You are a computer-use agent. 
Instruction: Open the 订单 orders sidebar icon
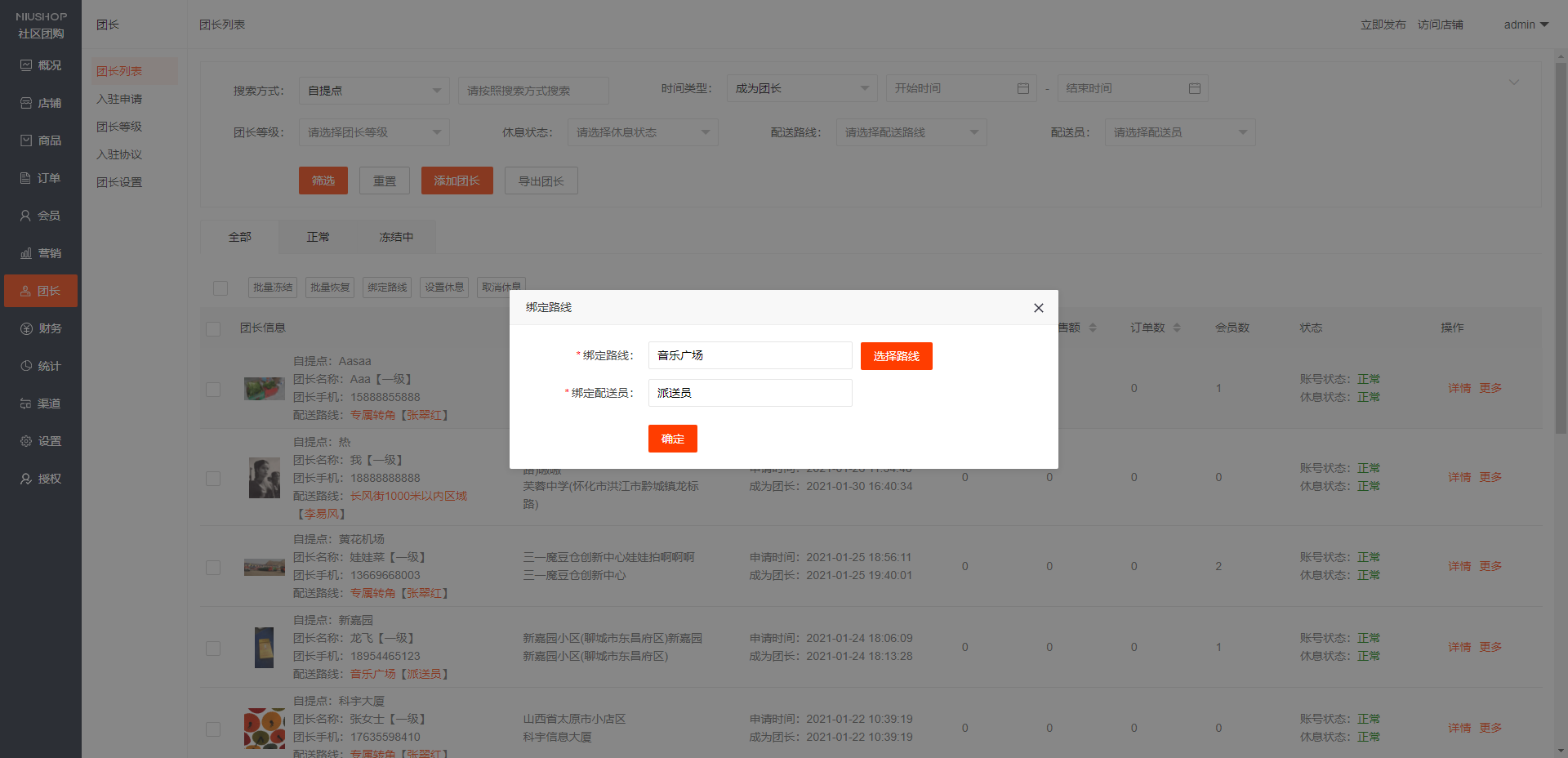26,178
